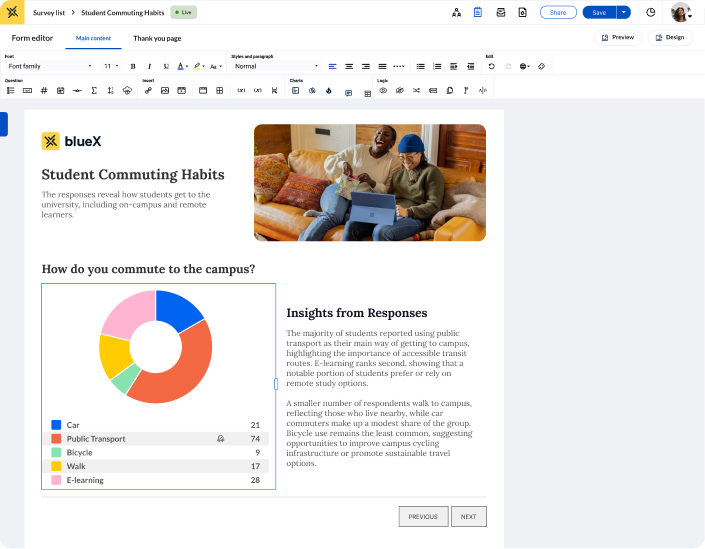Viewport: 705px width, 549px height.
Task: Open the form Preview
Action: tap(618, 38)
